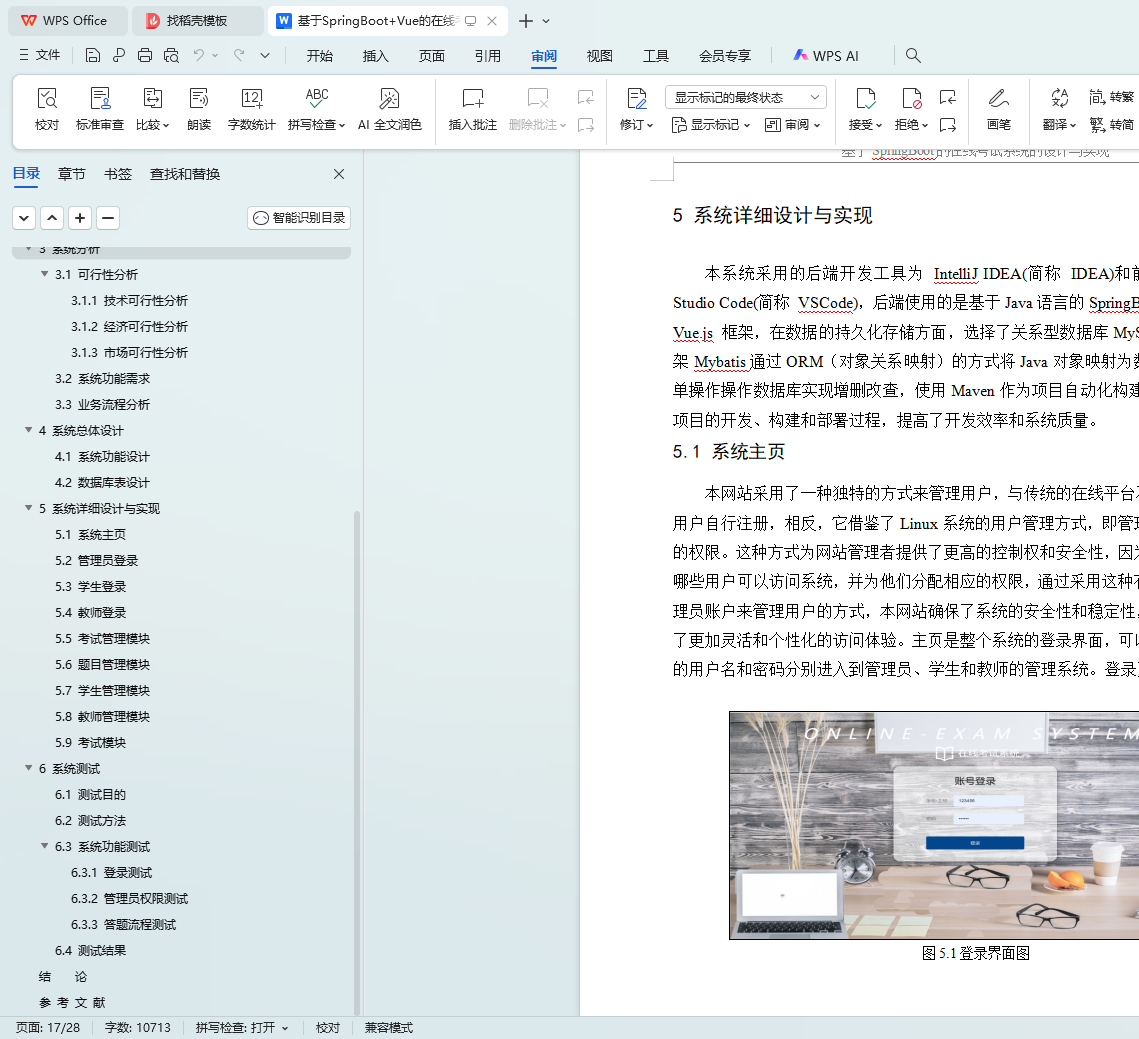Collapse 6.3 系统功能测试 tree node
This screenshot has height=1039, width=1139.
tap(45, 847)
